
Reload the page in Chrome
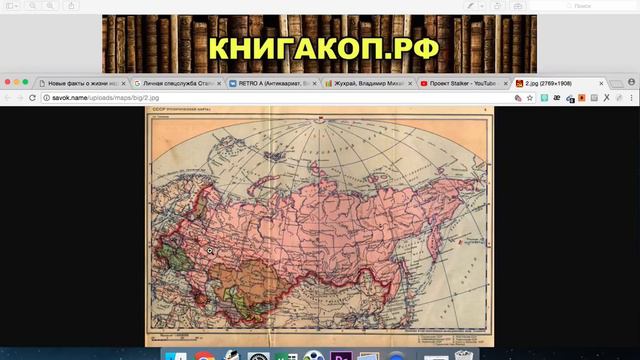pos(33,98)
